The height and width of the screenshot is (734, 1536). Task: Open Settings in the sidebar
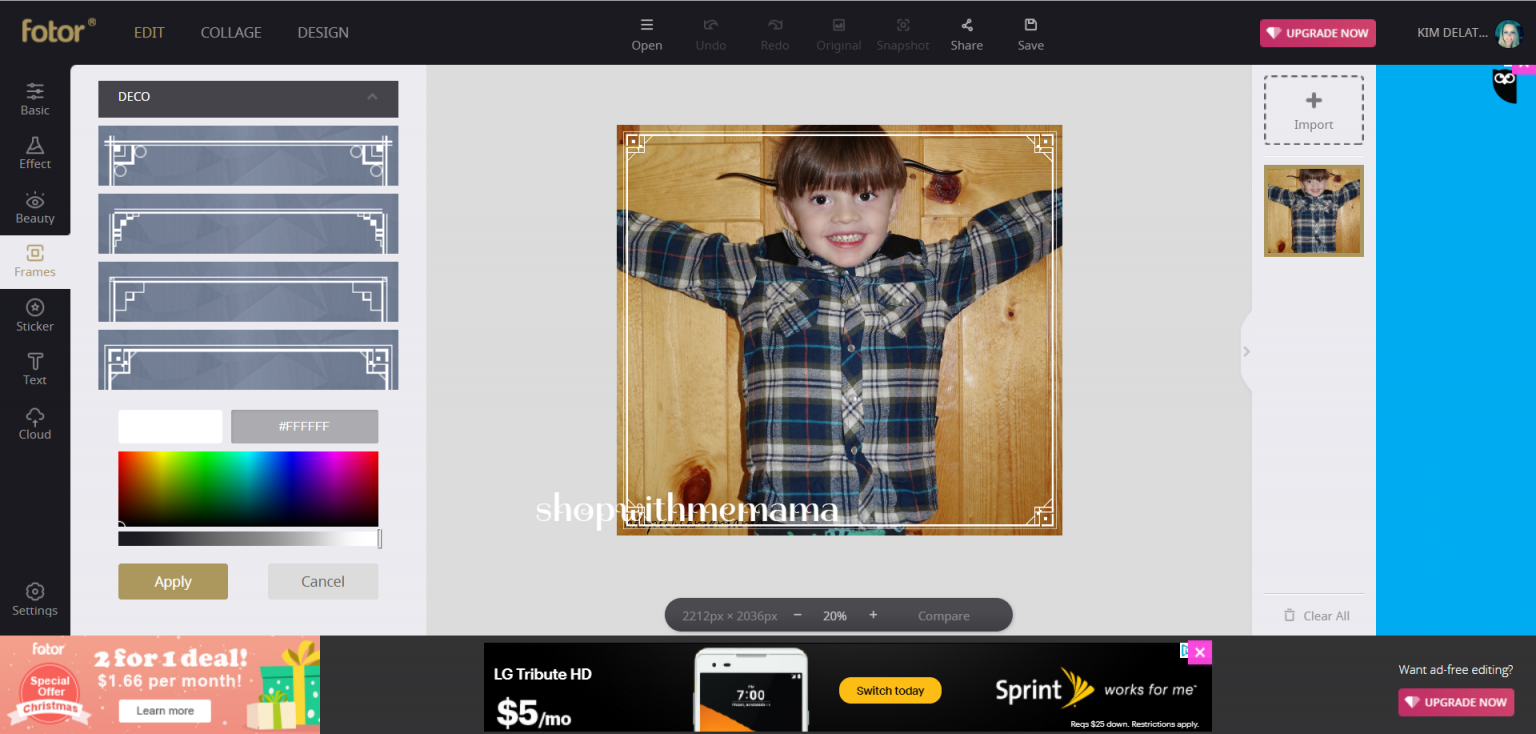click(x=35, y=599)
